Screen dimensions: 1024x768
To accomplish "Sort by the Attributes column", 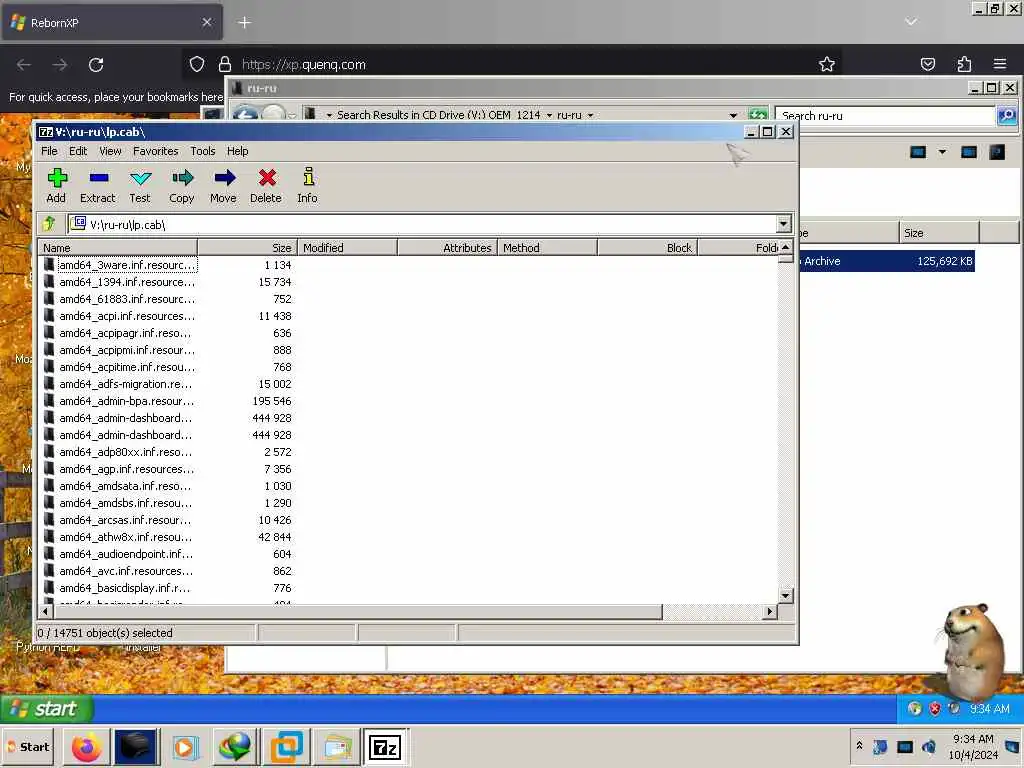I will pos(447,248).
